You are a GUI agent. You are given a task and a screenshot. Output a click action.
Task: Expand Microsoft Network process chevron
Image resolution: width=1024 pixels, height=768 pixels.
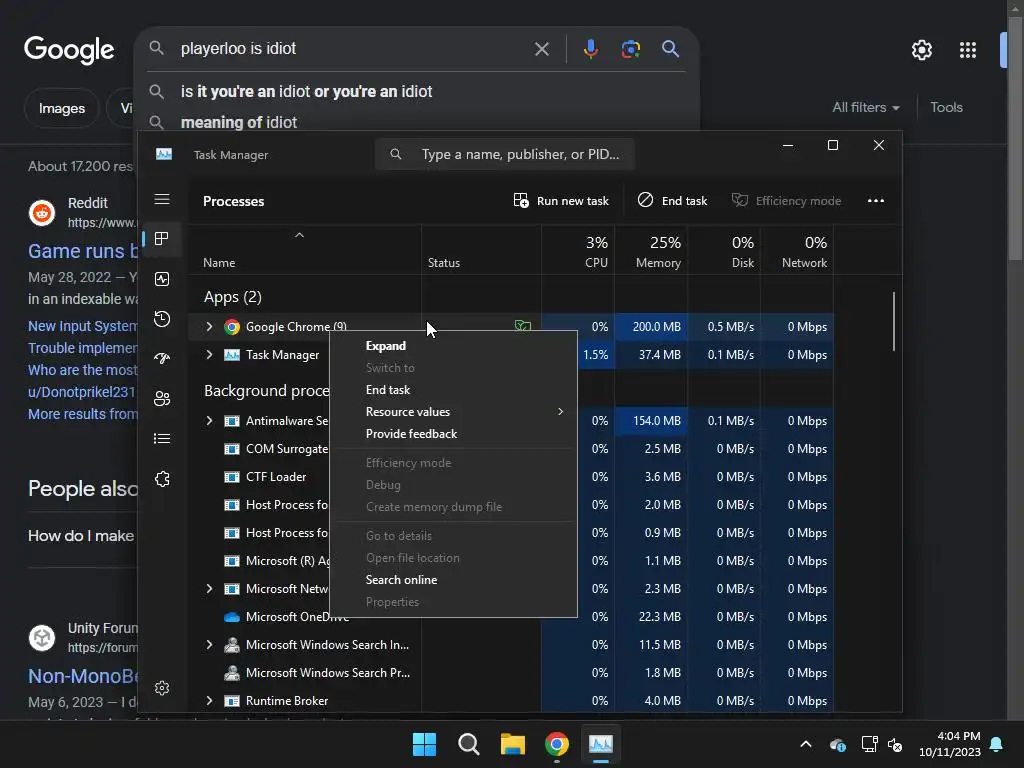(210, 588)
